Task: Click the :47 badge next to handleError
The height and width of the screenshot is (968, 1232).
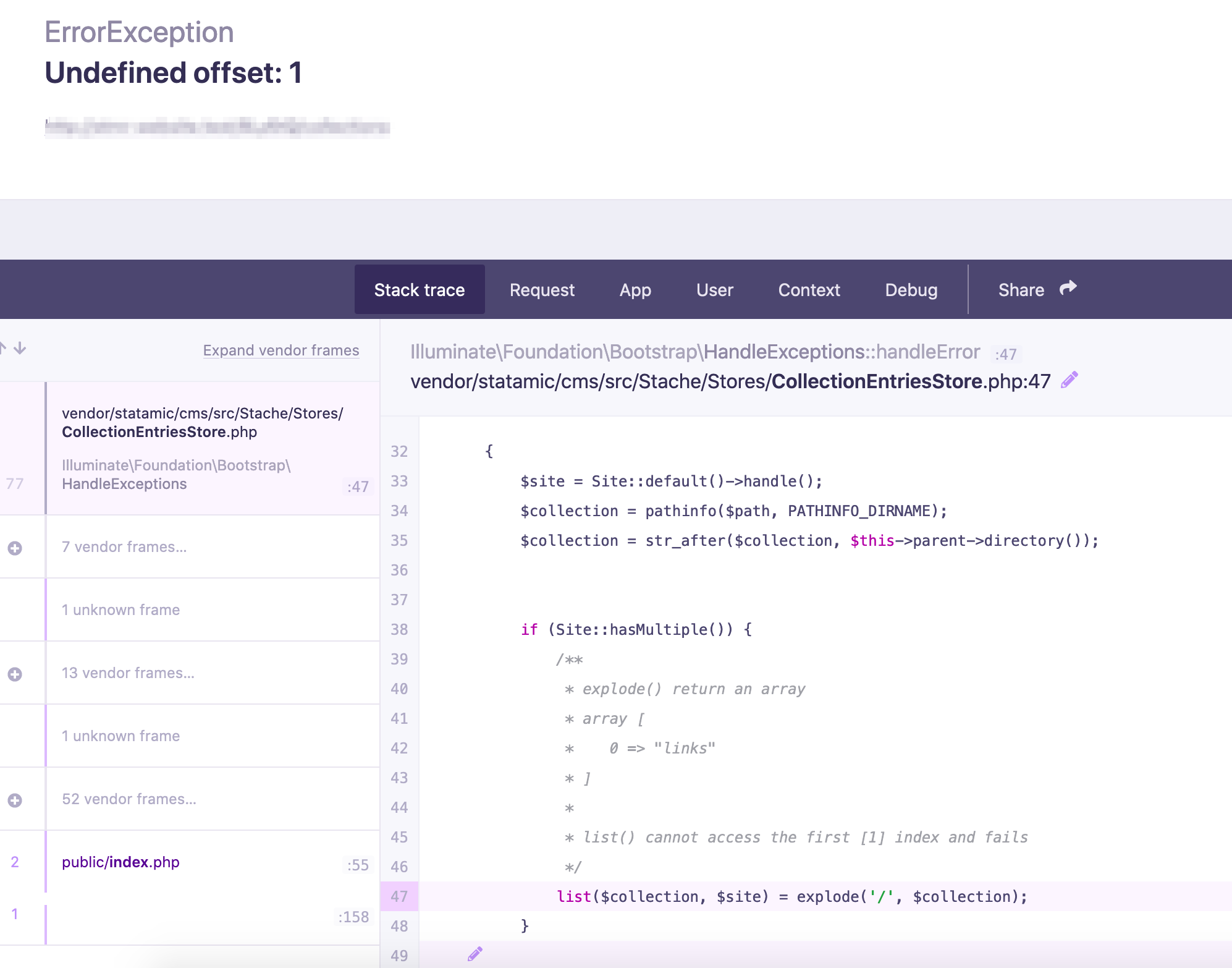Action: point(1006,354)
